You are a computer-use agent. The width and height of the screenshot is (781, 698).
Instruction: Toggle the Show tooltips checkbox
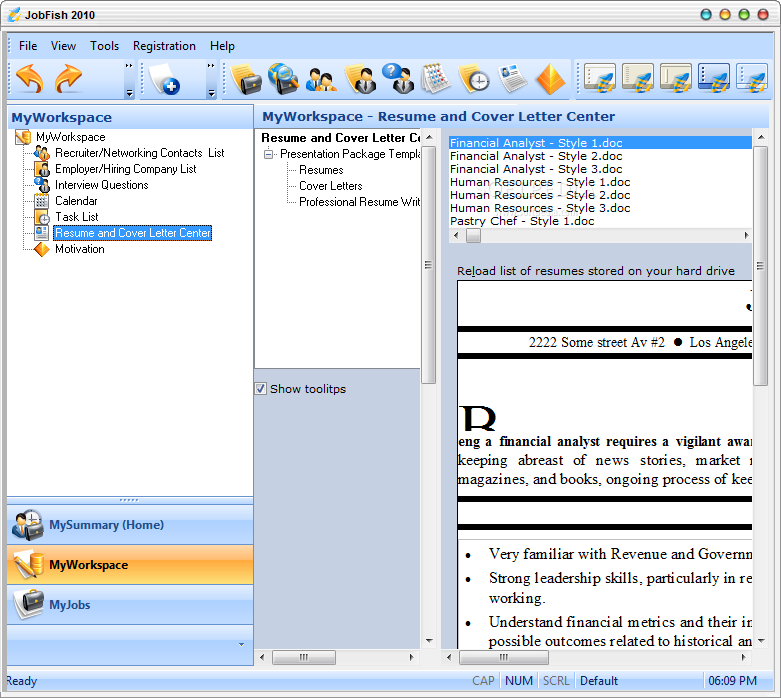click(x=260, y=389)
